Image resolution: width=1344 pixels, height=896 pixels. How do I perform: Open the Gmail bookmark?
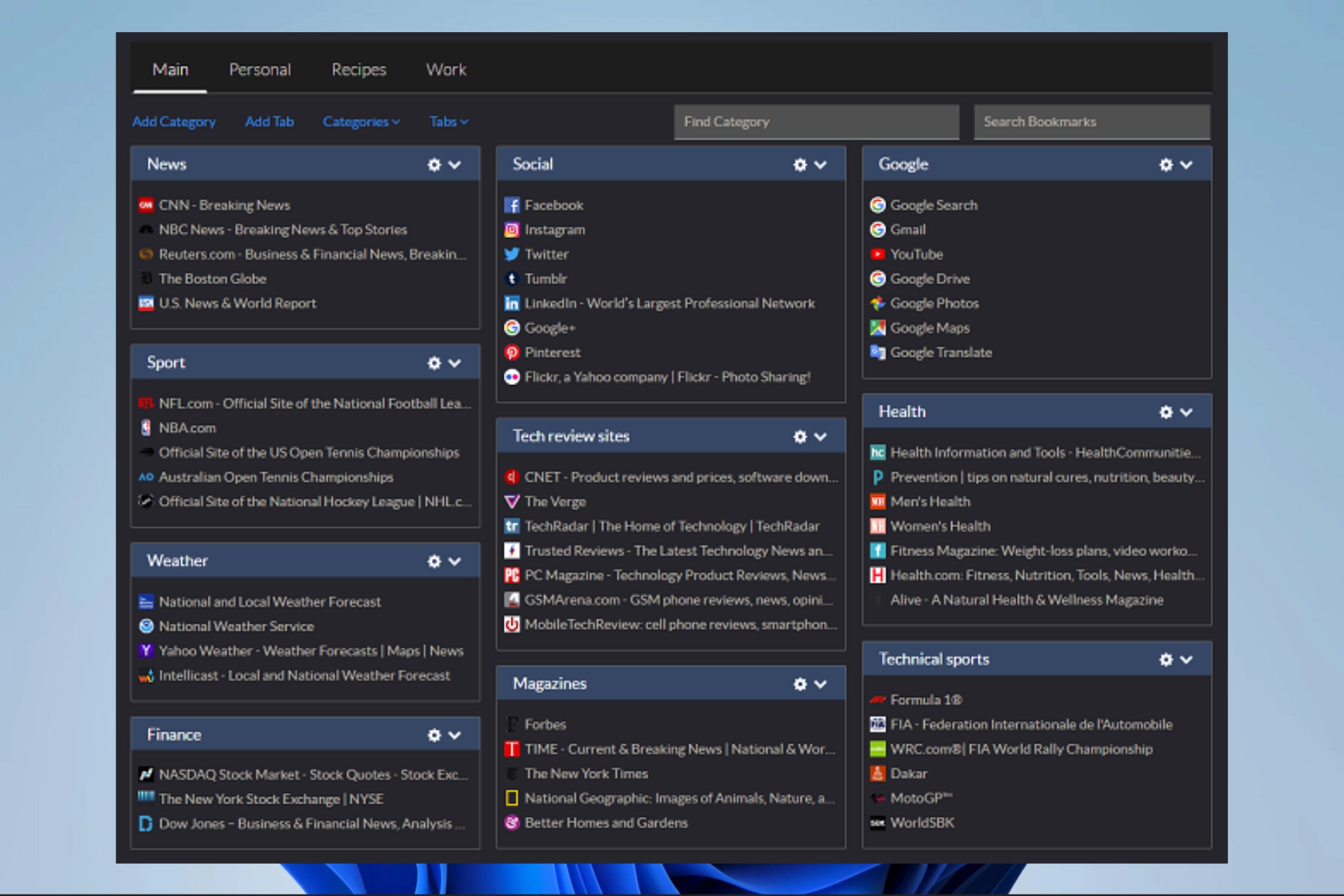pyautogui.click(x=907, y=230)
